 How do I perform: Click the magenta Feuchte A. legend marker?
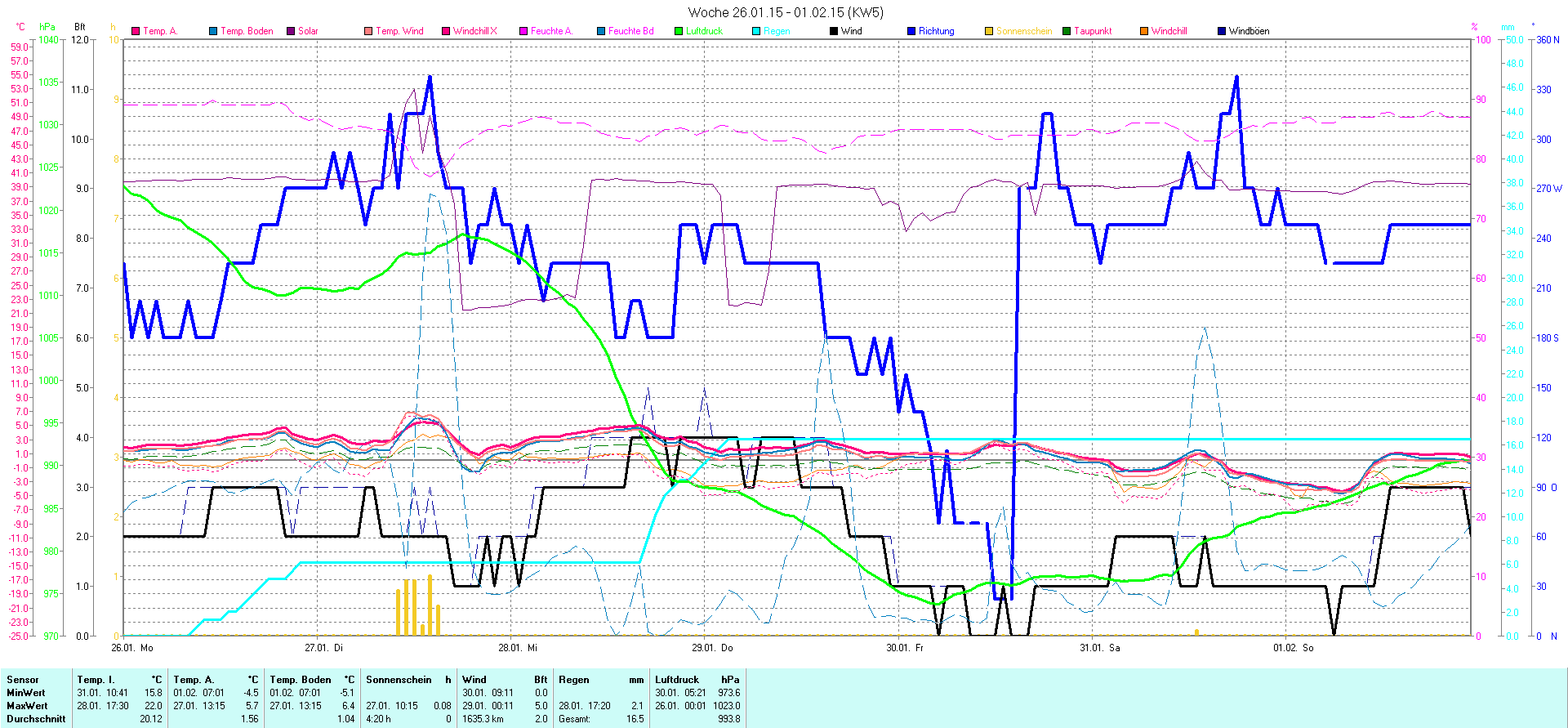523,31
